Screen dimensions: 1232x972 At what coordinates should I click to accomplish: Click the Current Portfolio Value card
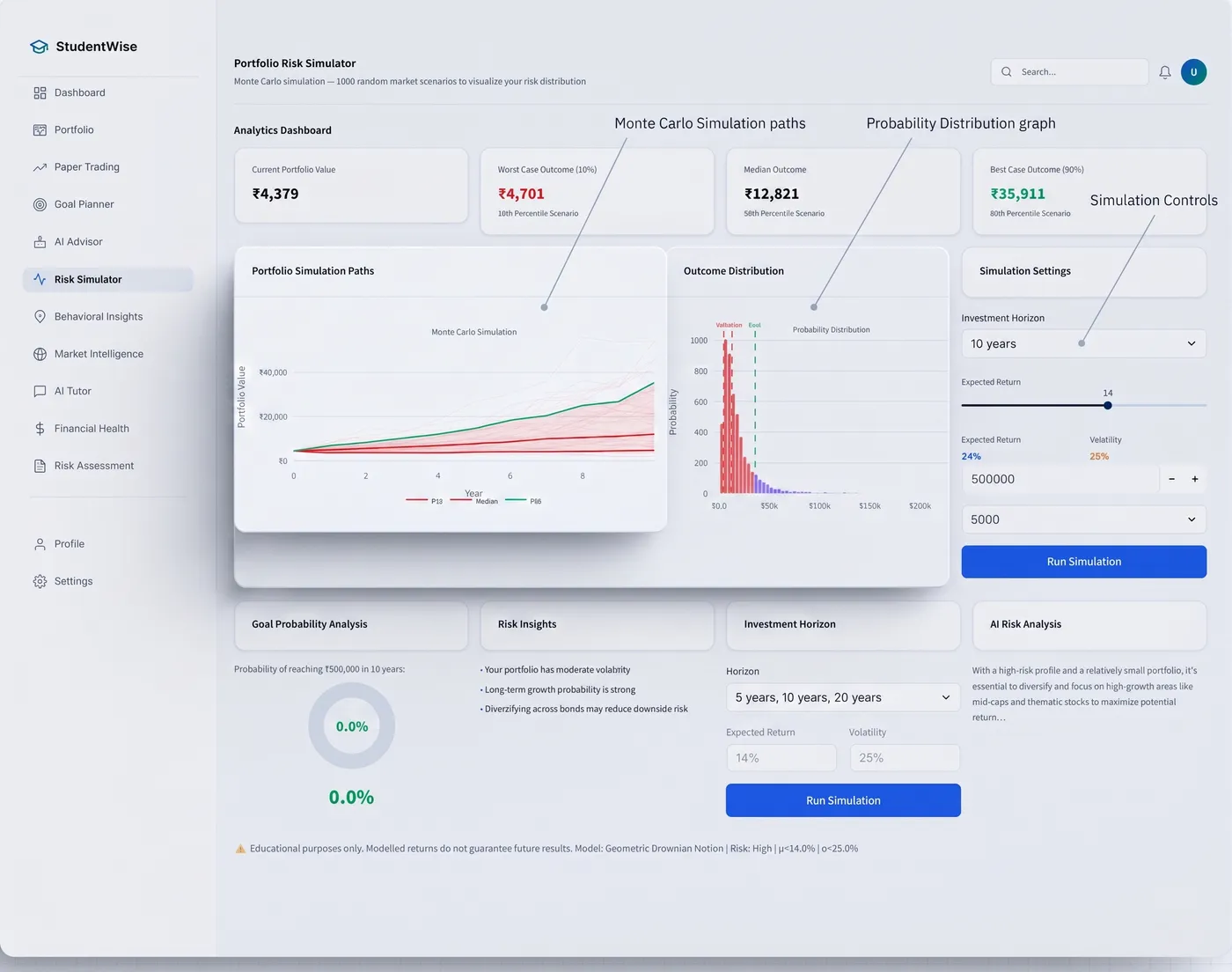click(x=351, y=186)
